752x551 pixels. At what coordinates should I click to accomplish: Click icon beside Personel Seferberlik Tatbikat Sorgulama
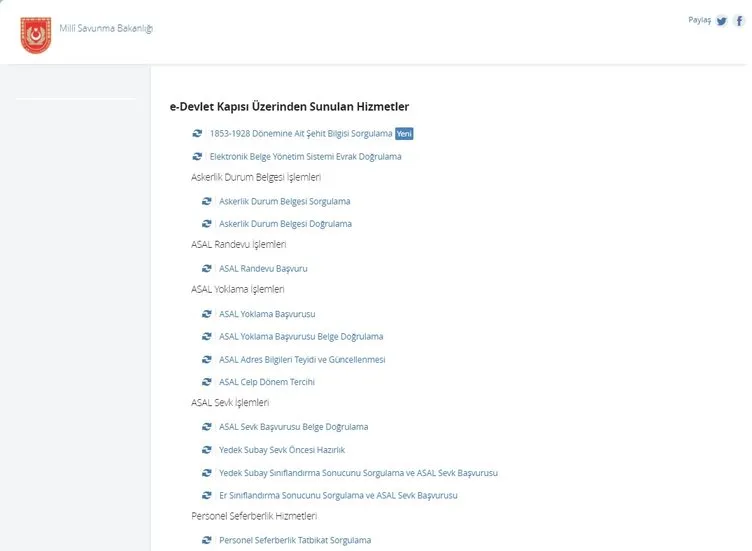206,540
